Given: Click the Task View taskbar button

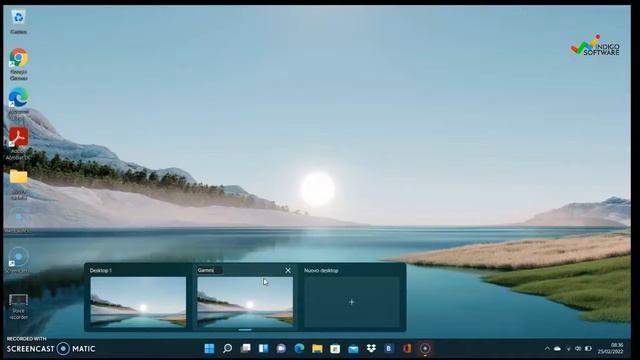Looking at the screenshot, I should [245, 348].
